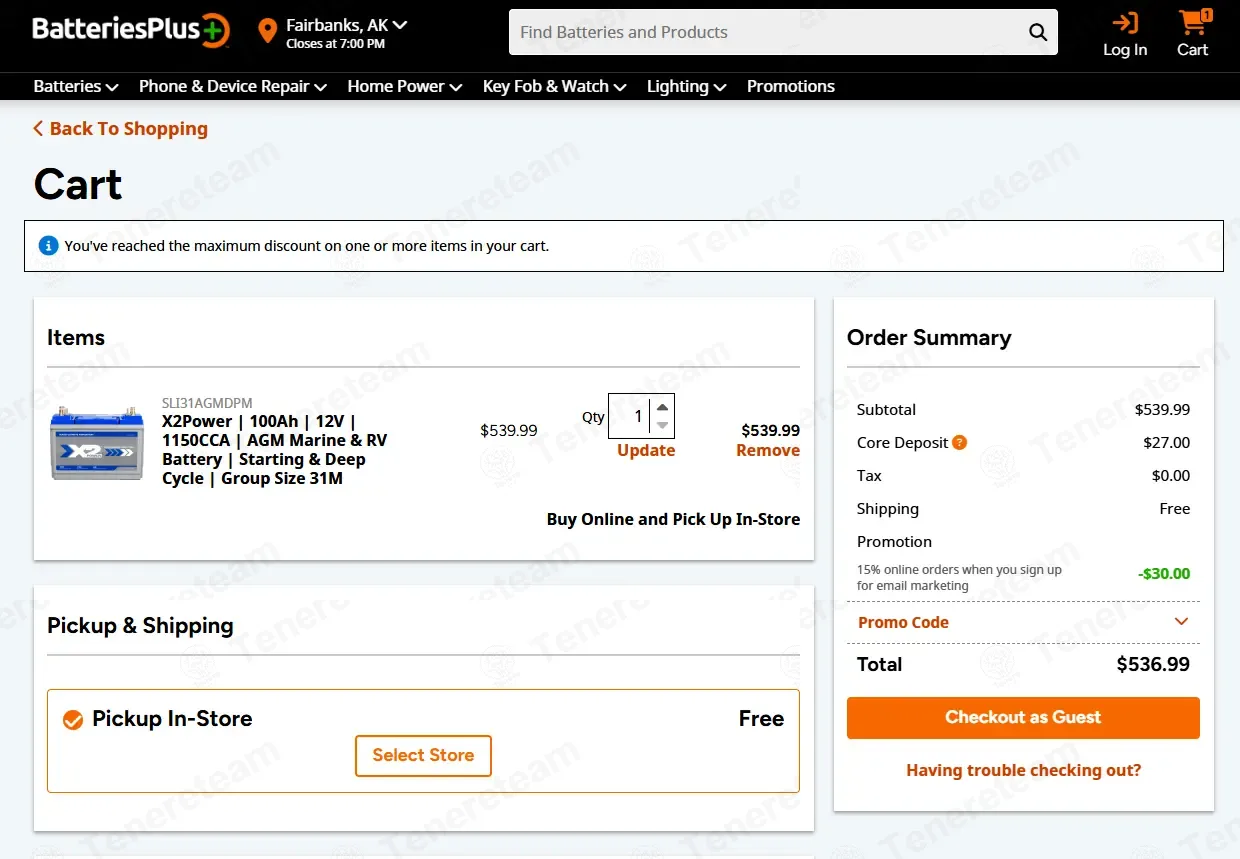This screenshot has width=1240, height=859.
Task: Click the Closes at 7:00 PM text
Action: [335, 44]
